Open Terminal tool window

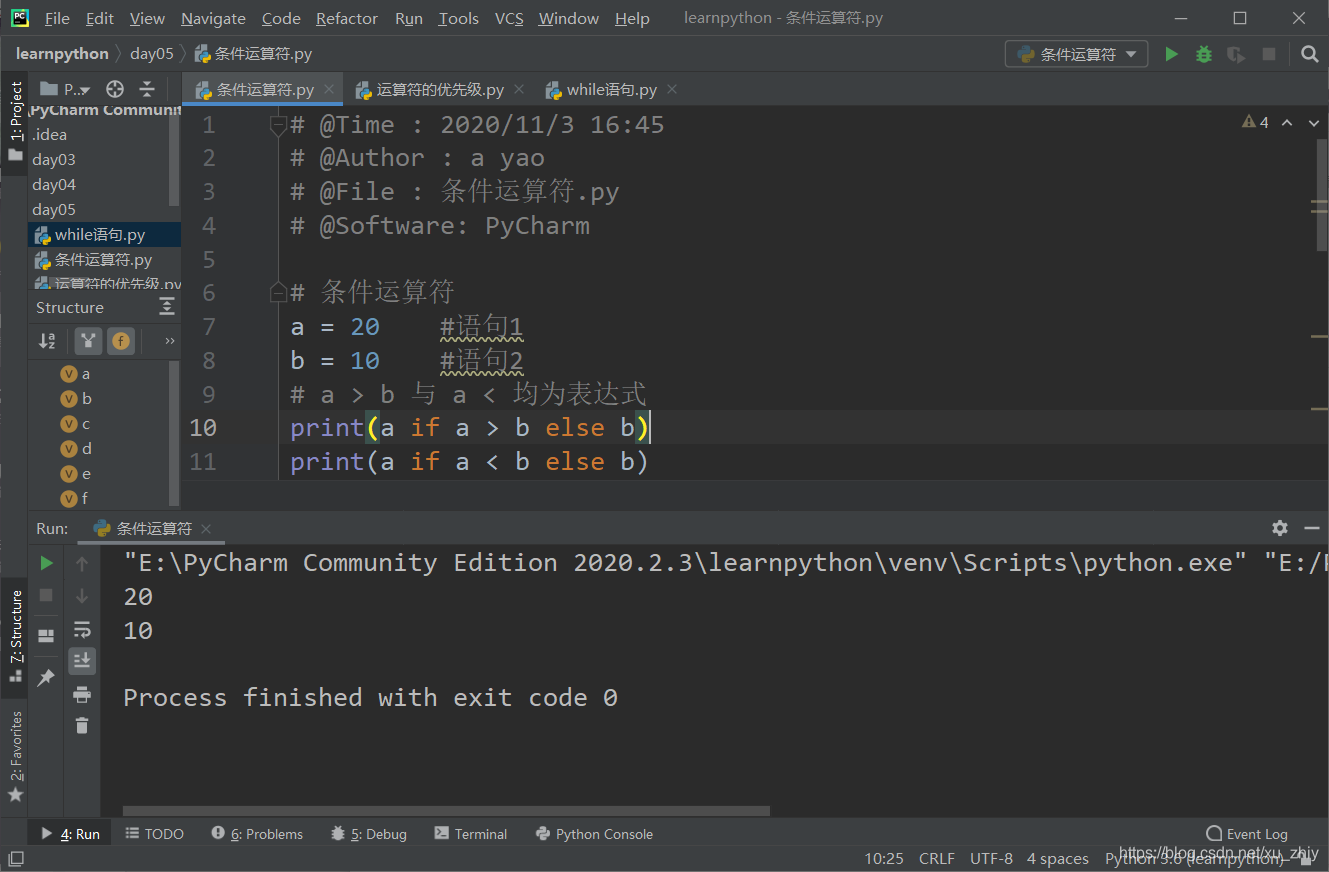tap(471, 833)
